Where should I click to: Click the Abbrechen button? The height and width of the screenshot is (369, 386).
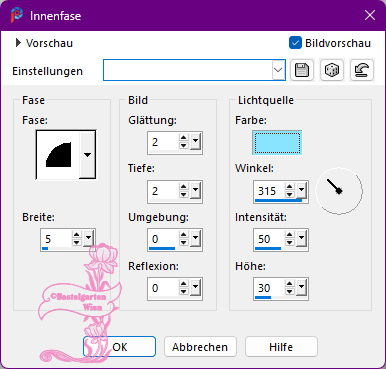(x=200, y=347)
